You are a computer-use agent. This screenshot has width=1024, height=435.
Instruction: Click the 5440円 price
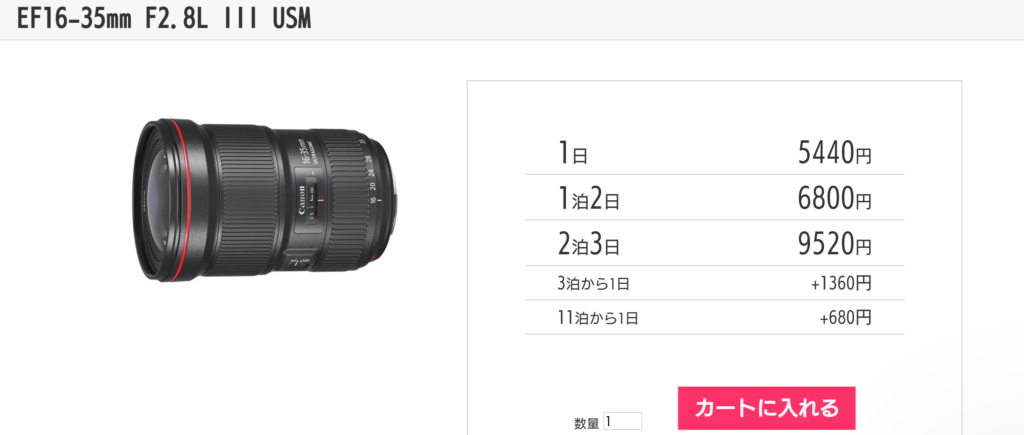click(834, 153)
